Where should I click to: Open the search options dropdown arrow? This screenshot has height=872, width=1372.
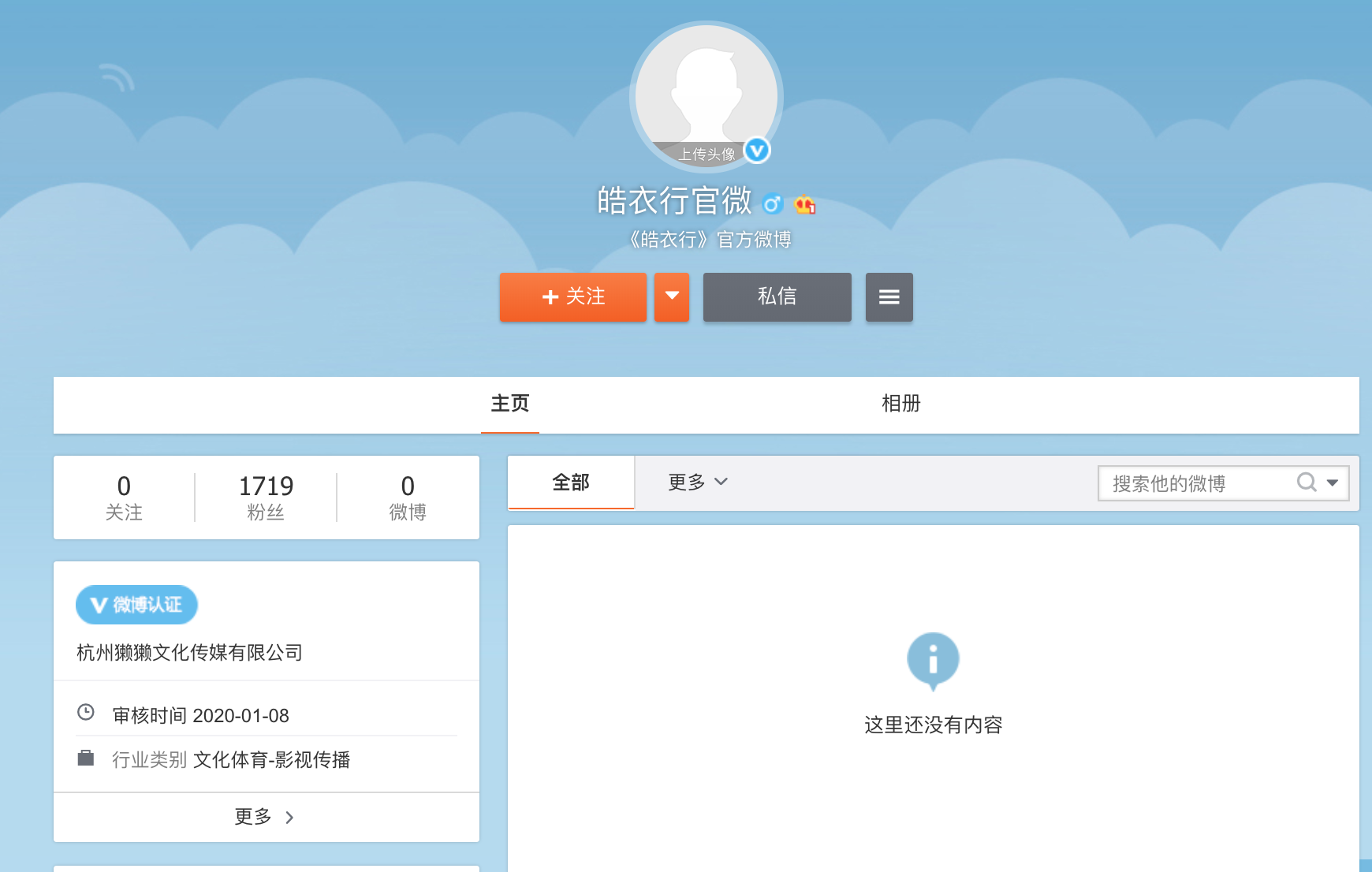click(1333, 483)
